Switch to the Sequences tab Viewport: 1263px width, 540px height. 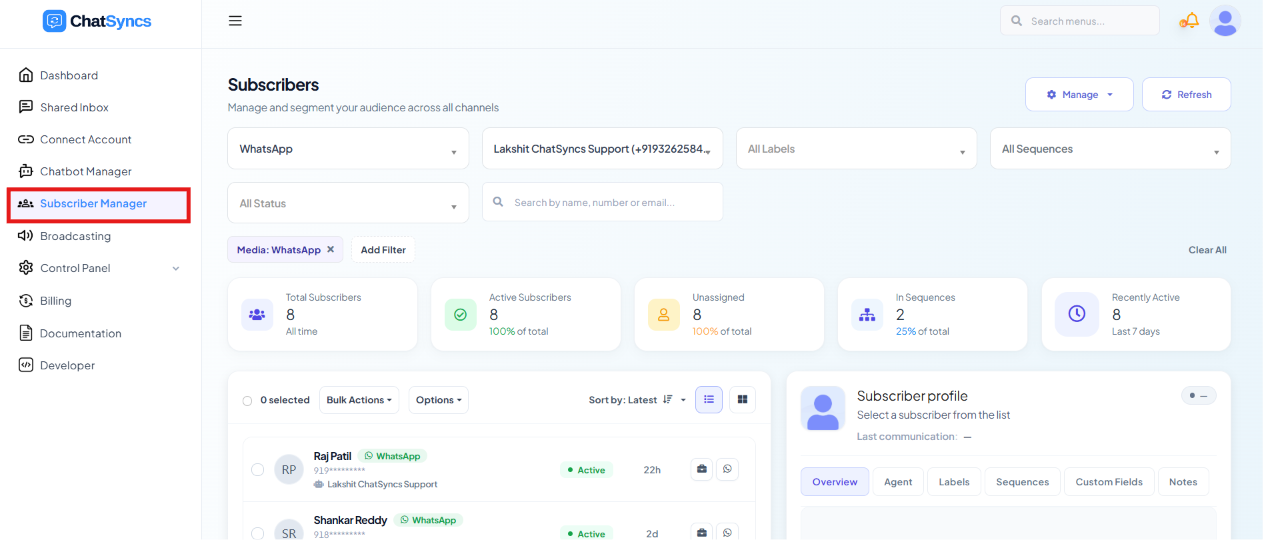1022,482
